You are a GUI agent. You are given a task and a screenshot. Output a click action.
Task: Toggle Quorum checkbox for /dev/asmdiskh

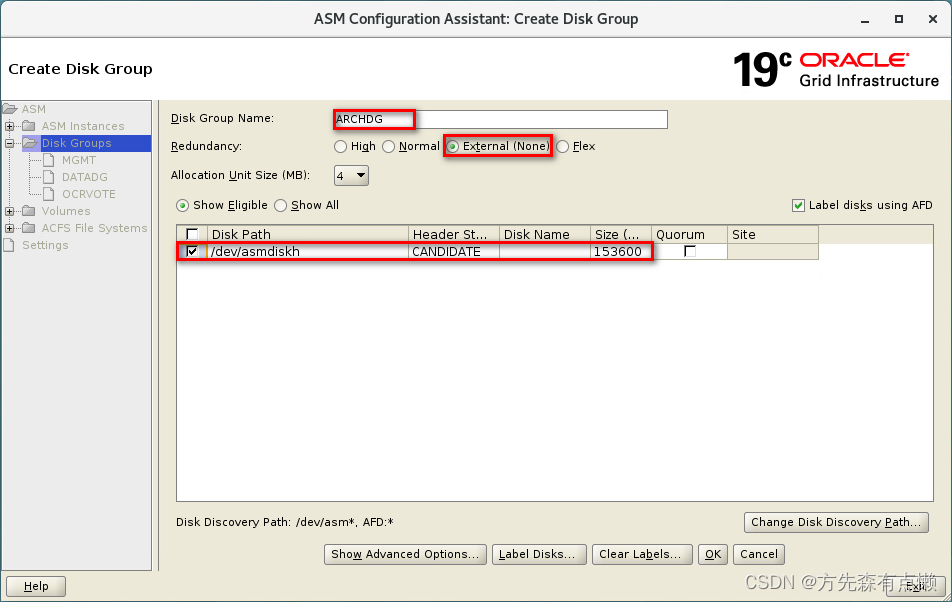click(690, 251)
